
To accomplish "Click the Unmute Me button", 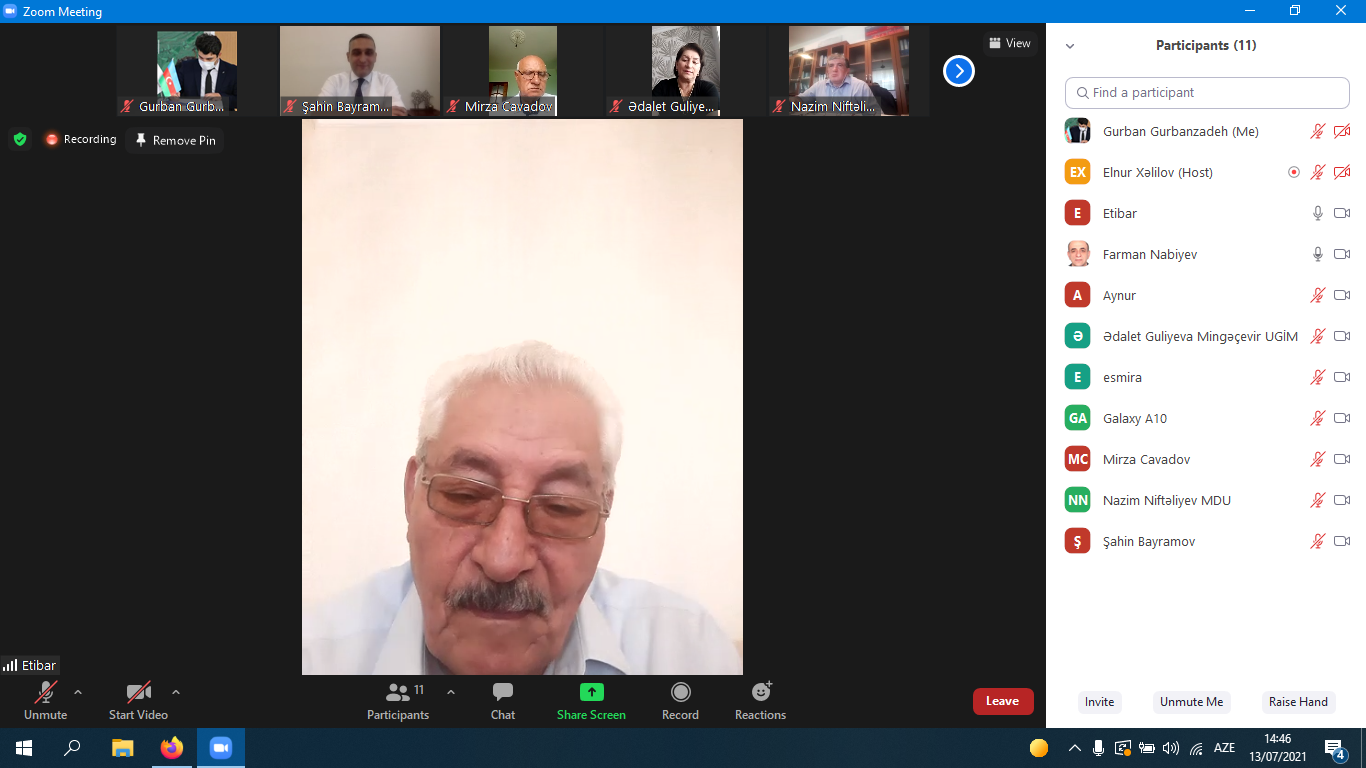I will [1191, 702].
